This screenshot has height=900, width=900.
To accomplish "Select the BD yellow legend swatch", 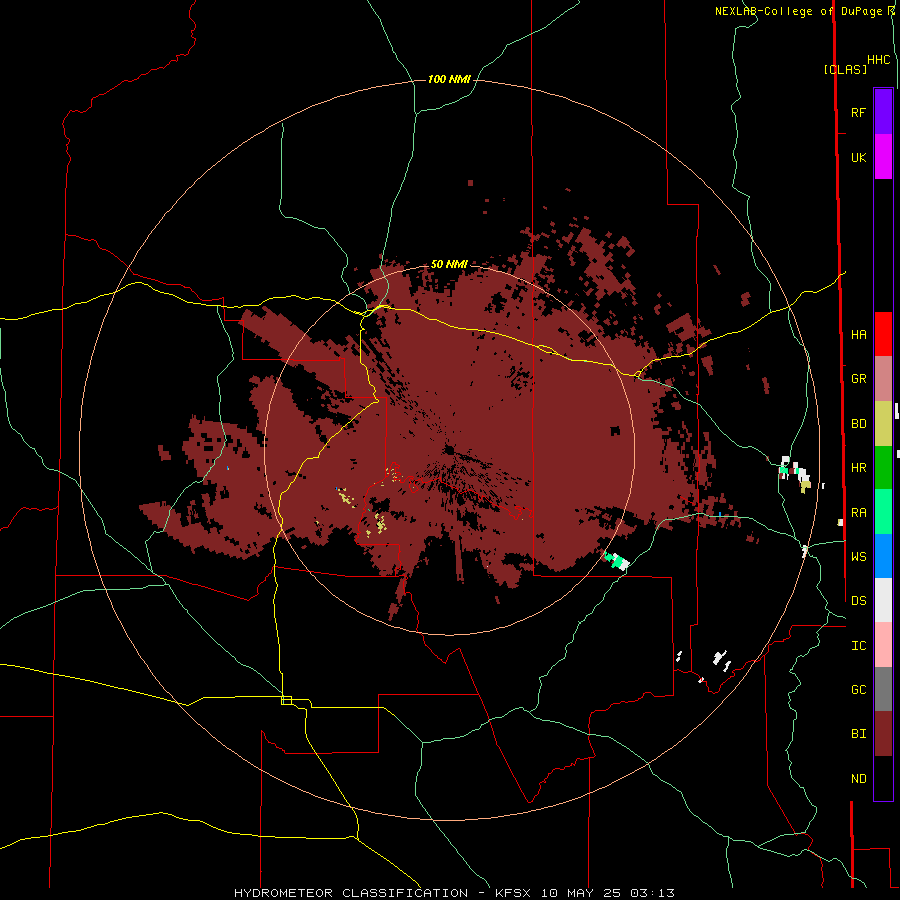I will (x=883, y=424).
